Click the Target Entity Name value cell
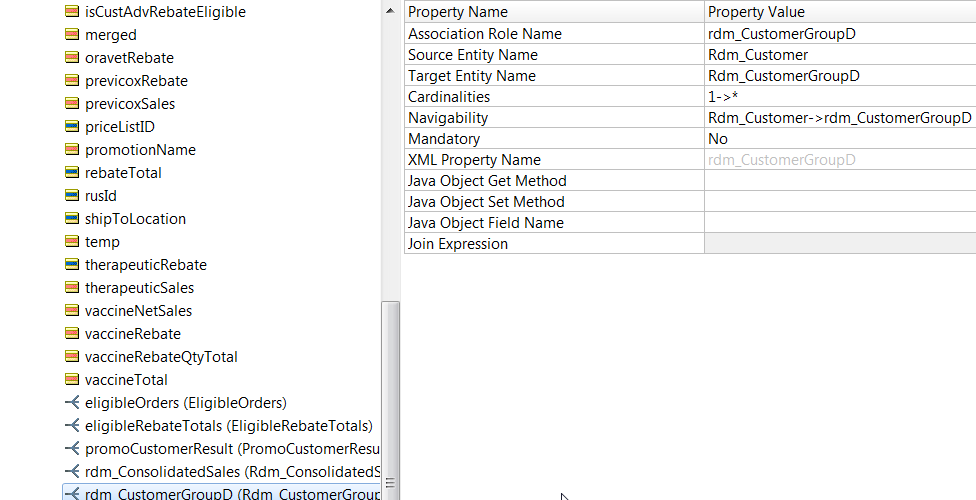 tap(840, 76)
